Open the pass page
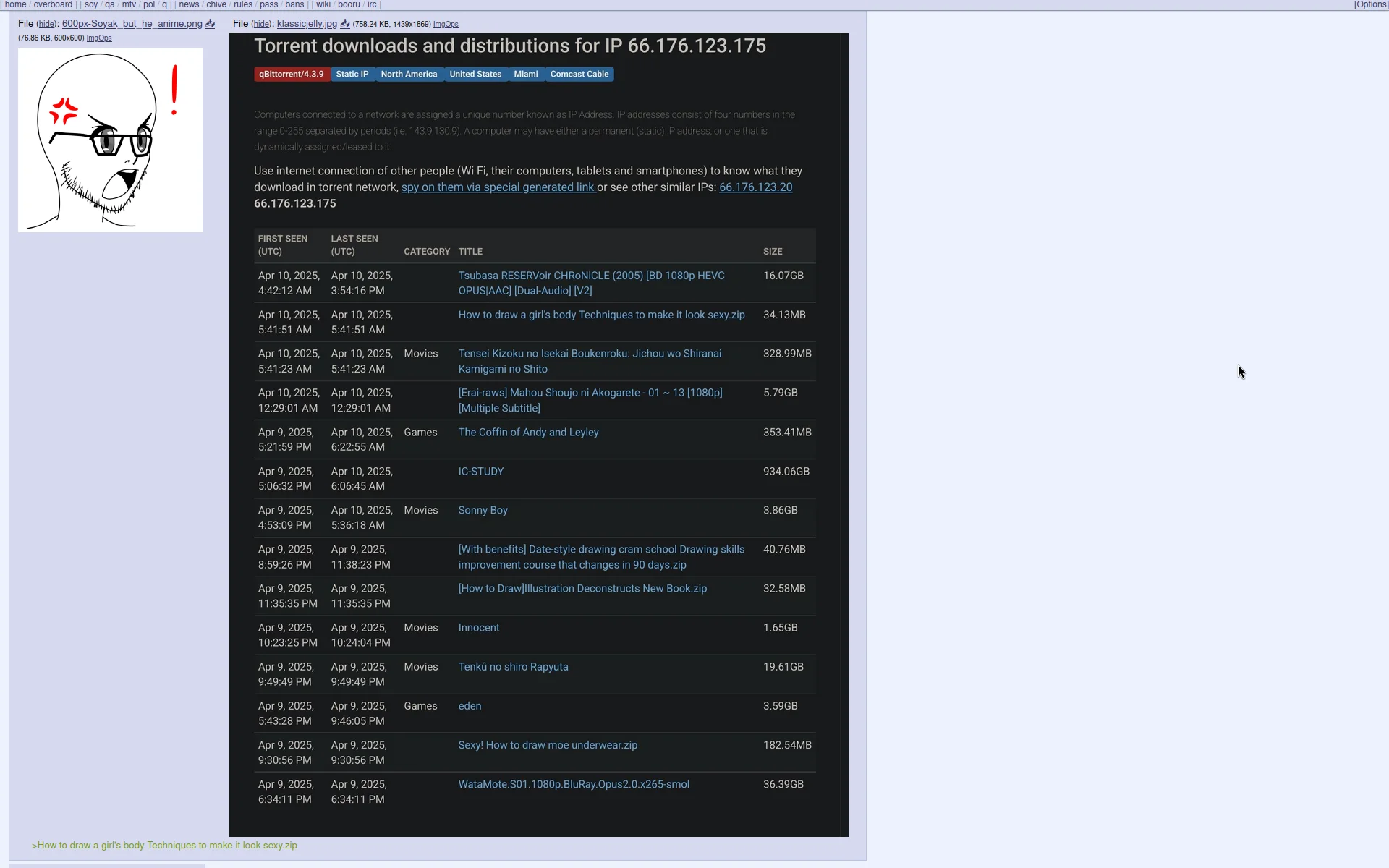This screenshot has height=868, width=1389. pyautogui.click(x=269, y=4)
